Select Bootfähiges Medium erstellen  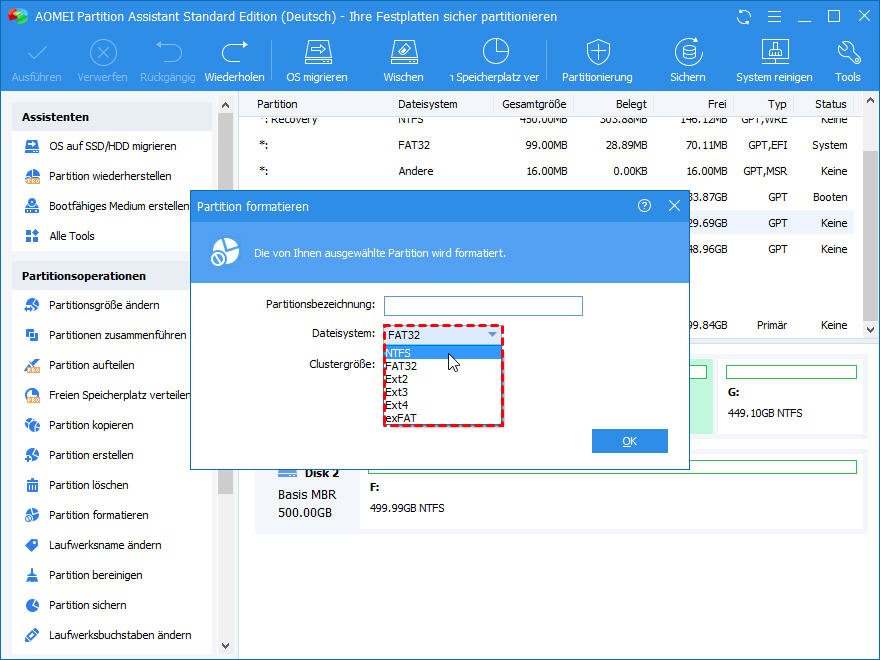click(x=107, y=206)
